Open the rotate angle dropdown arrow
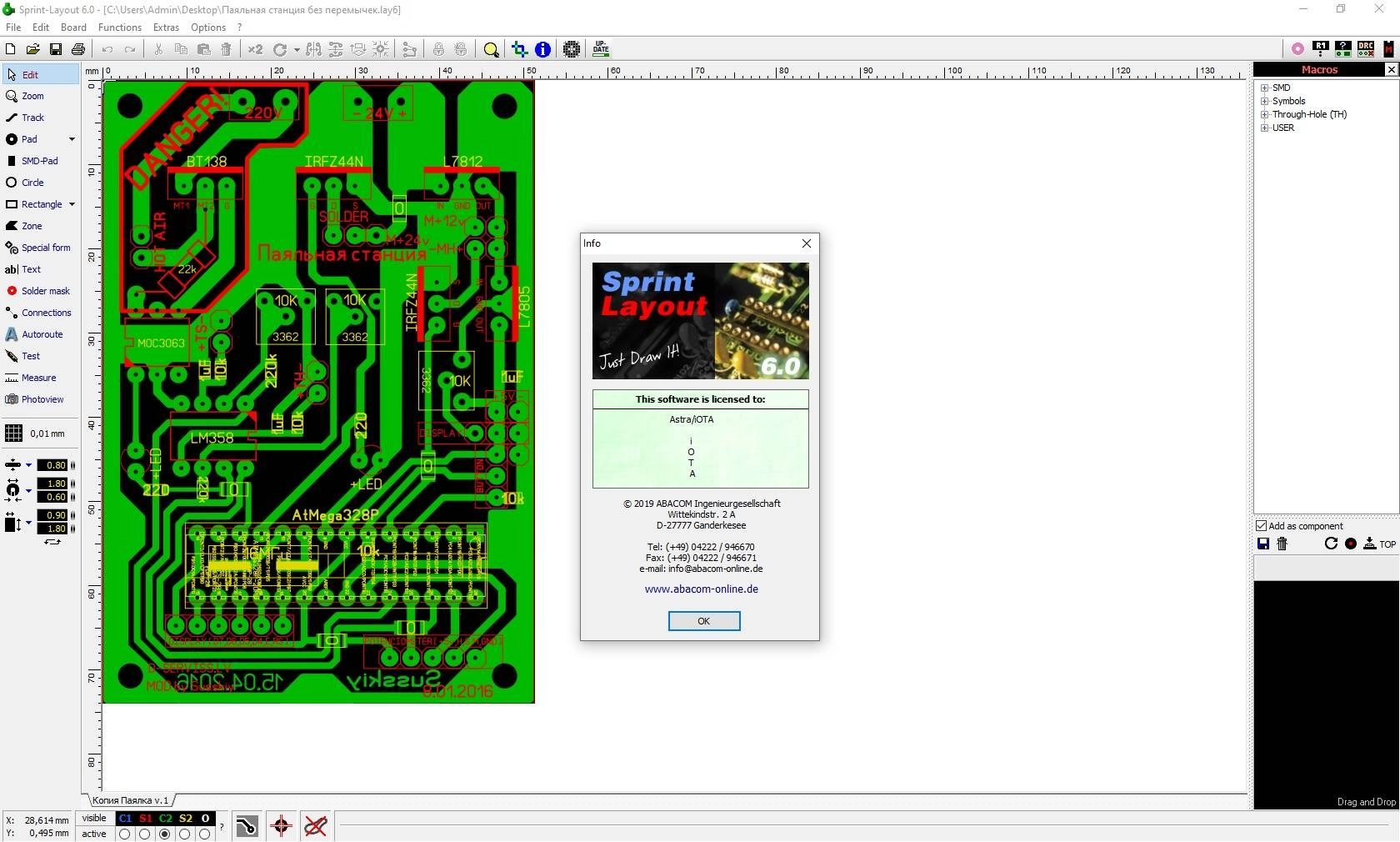Viewport: 1400px width, 842px height. pyautogui.click(x=297, y=50)
